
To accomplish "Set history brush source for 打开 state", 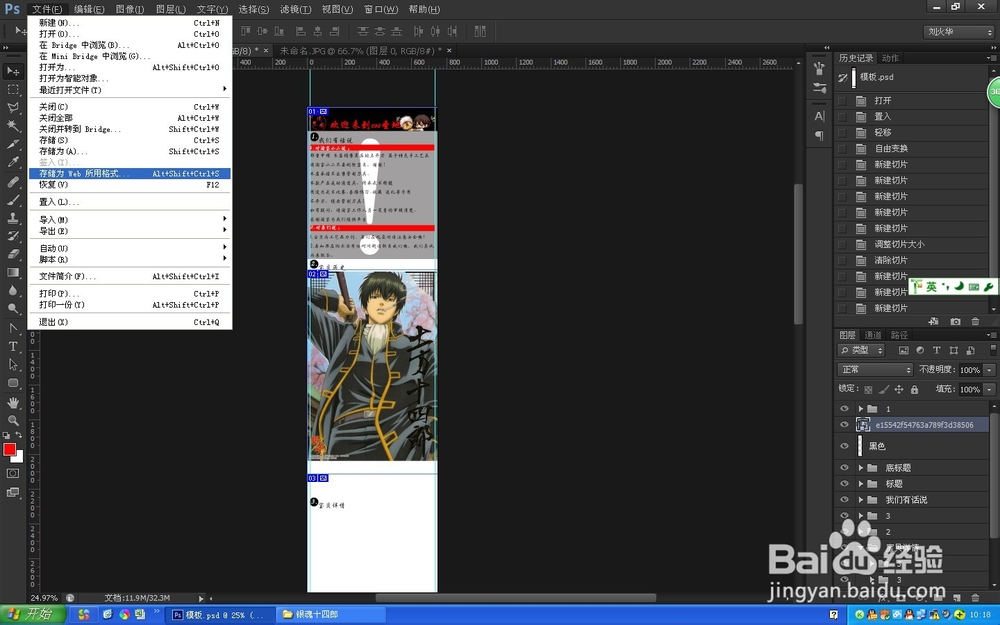I will pyautogui.click(x=842, y=101).
